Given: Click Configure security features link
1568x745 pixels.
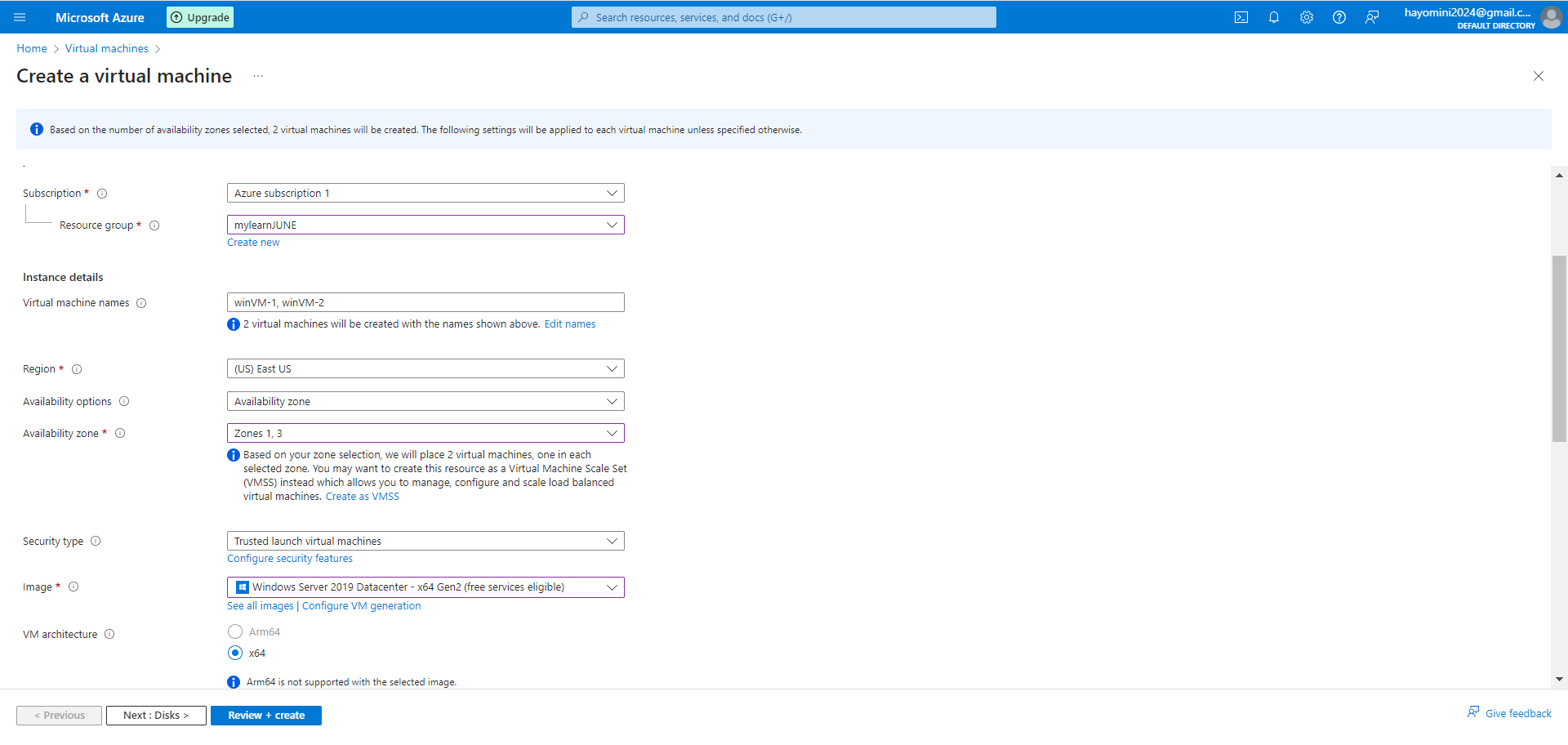Looking at the screenshot, I should 290,559.
